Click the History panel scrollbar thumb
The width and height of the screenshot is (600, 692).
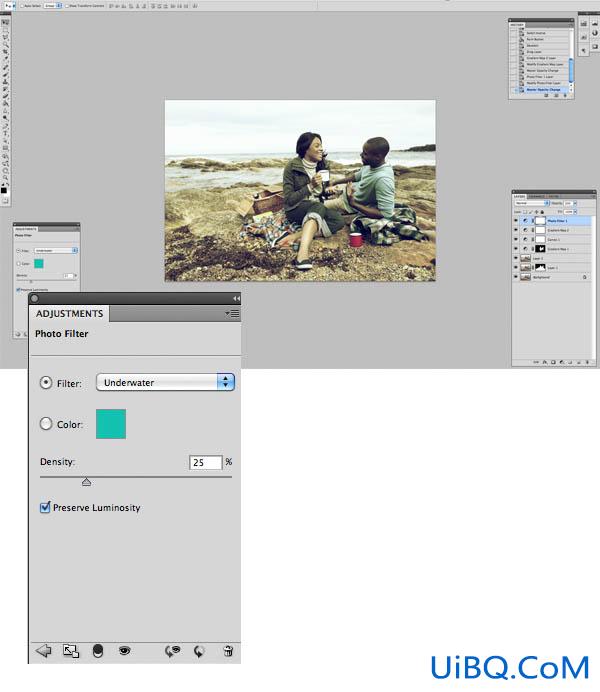(571, 70)
